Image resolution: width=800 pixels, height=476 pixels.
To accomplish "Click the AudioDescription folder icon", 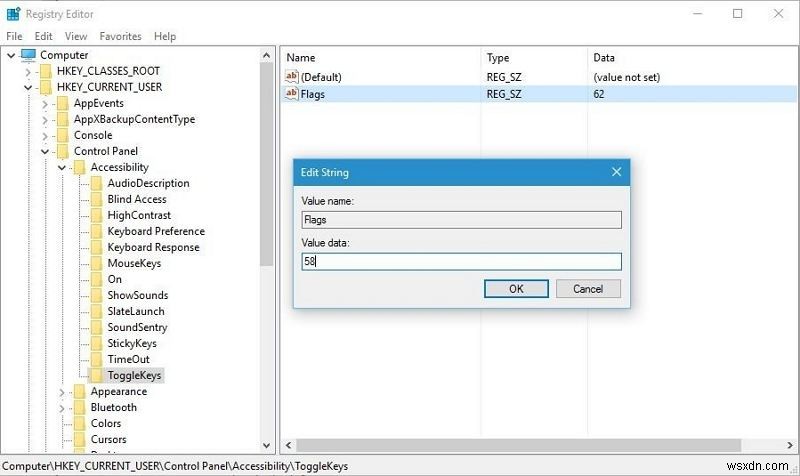I will pos(96,184).
